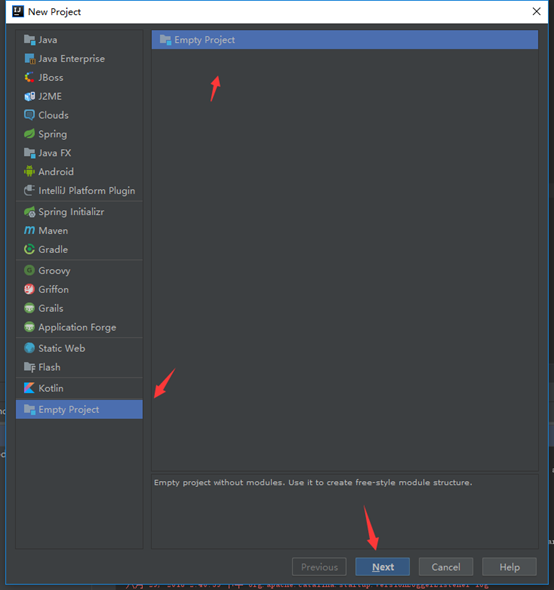Pick the Gradle label
554x590 pixels.
pos(53,249)
